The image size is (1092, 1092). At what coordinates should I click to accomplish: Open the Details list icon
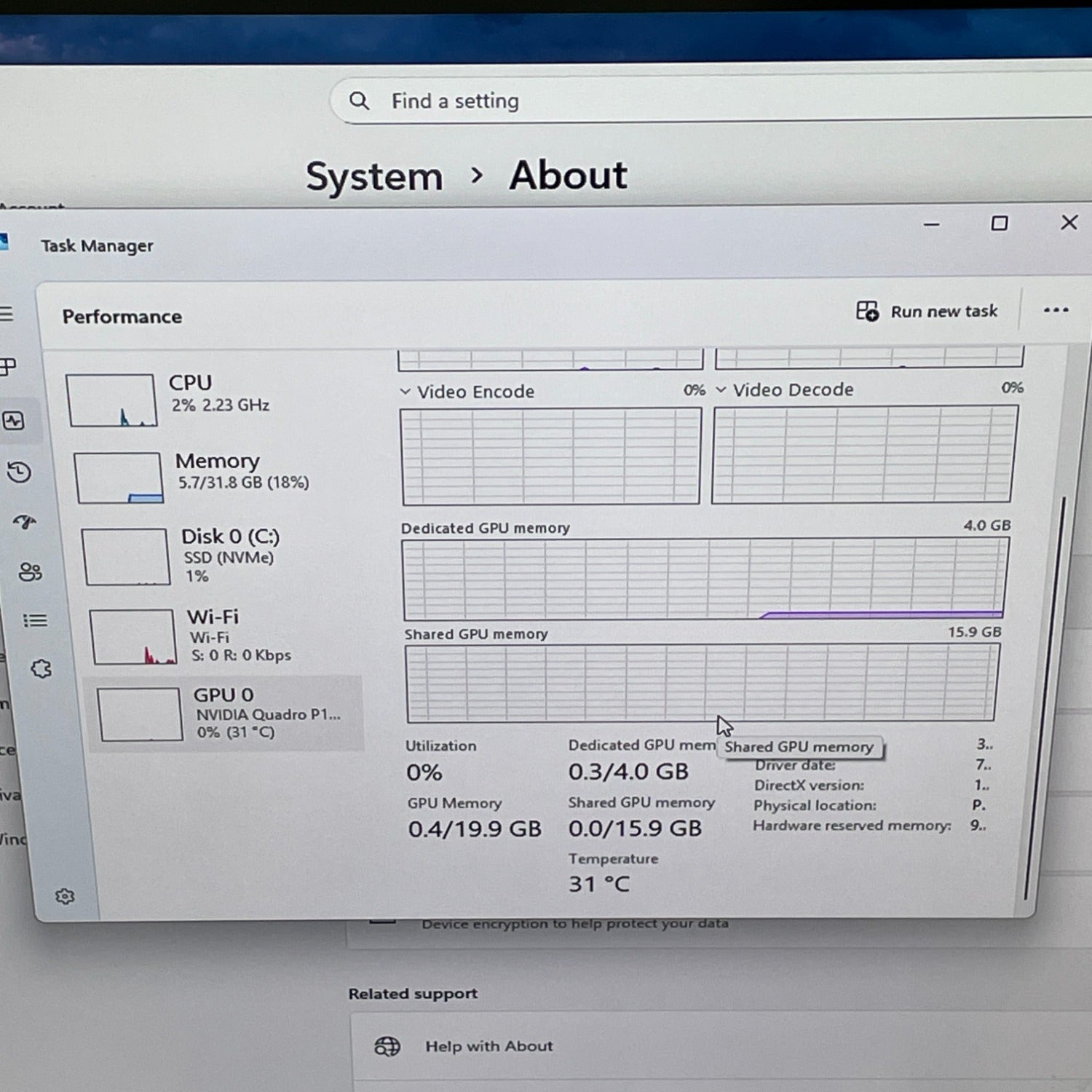click(x=35, y=620)
